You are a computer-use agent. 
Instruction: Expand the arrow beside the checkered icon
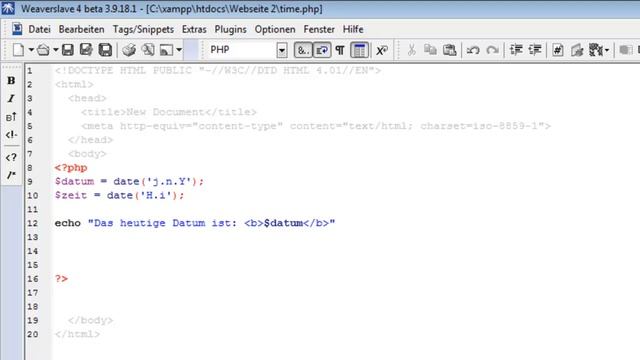(607, 50)
